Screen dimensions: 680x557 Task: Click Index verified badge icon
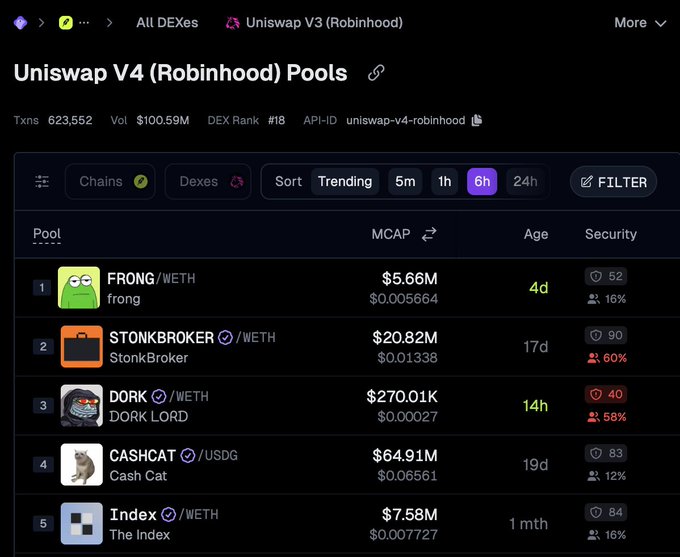tap(168, 514)
